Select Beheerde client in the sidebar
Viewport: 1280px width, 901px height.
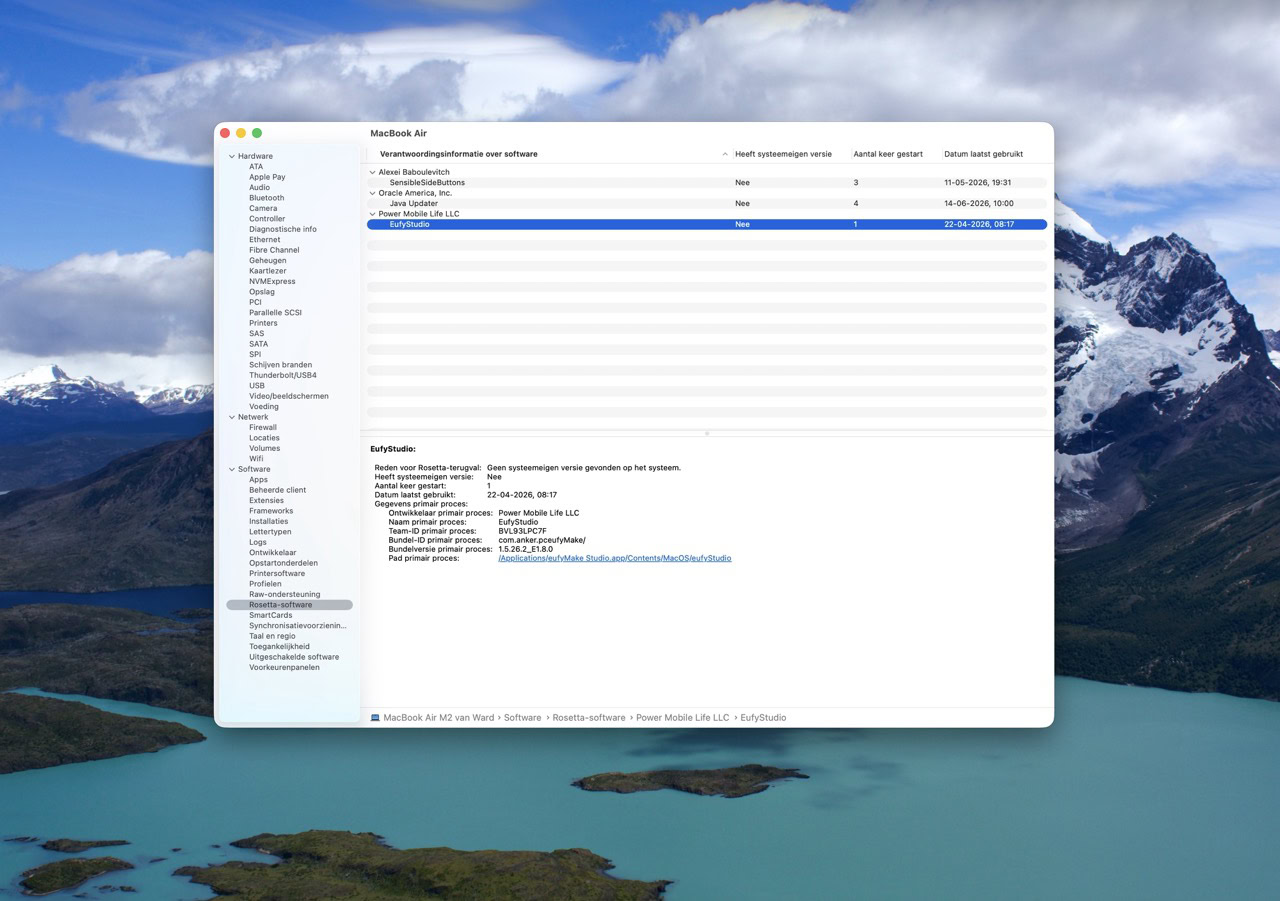(278, 490)
